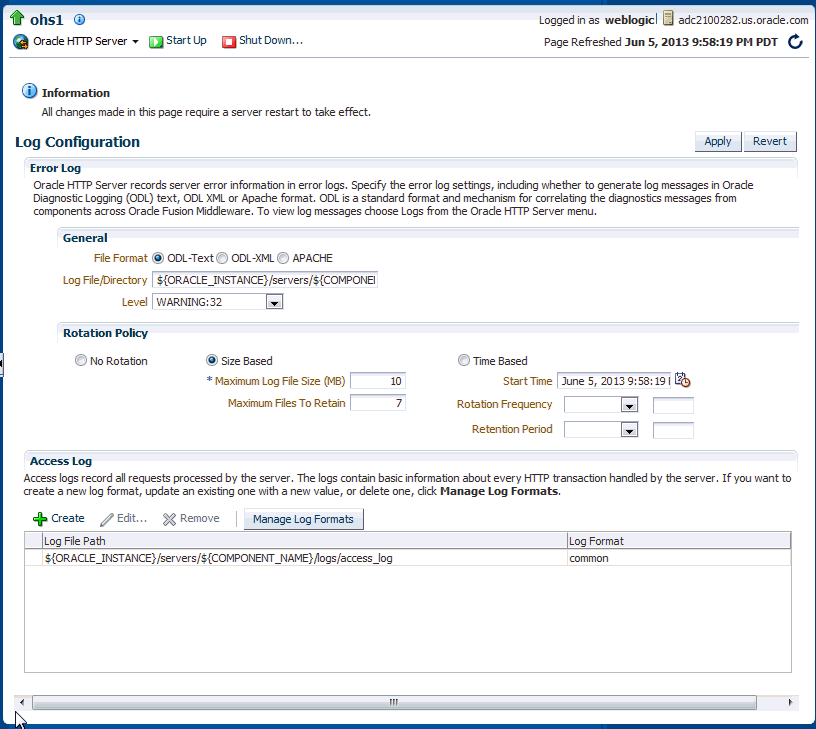Click the adc2100282.us.oracle.com host name

pyautogui.click(x=743, y=20)
